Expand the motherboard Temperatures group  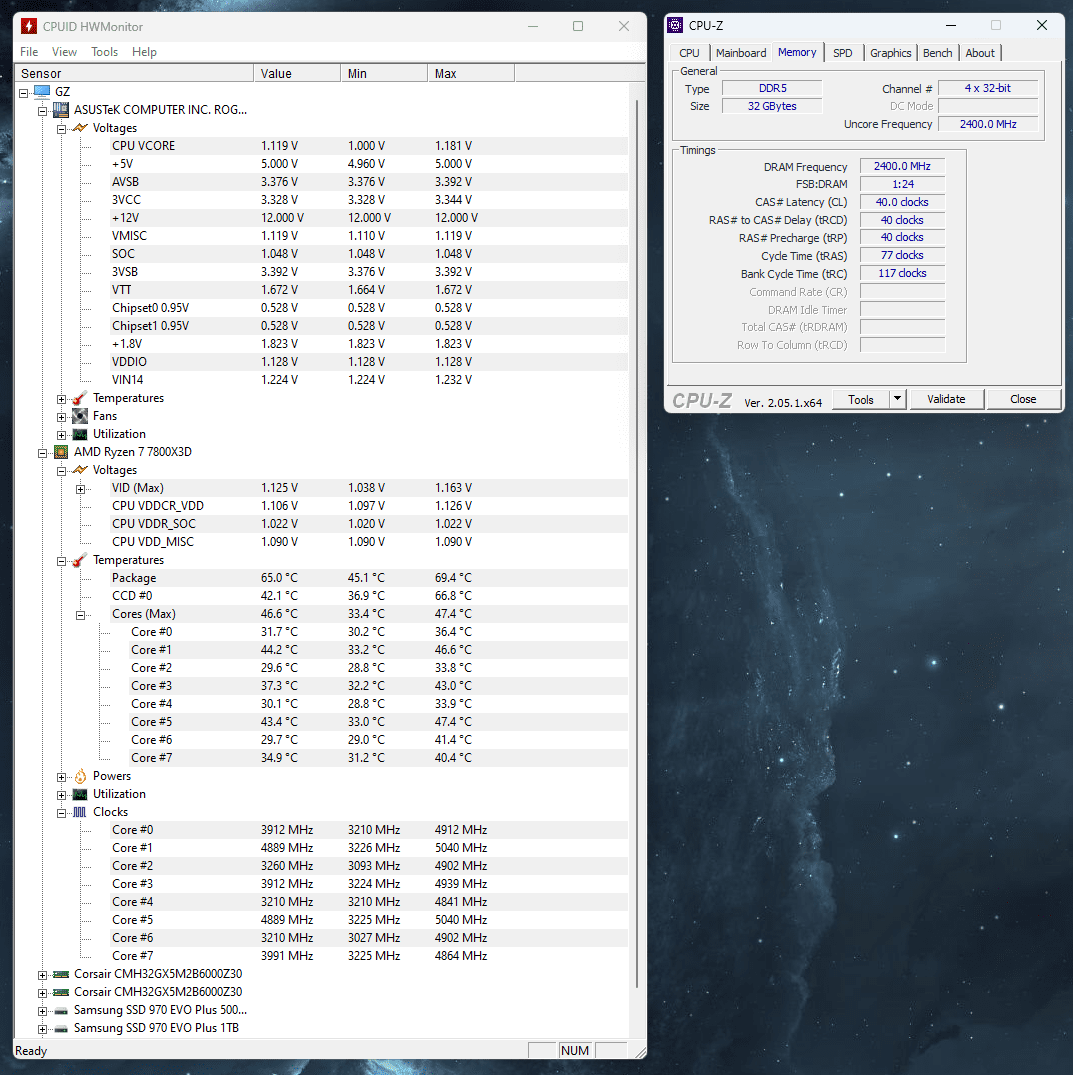point(62,399)
